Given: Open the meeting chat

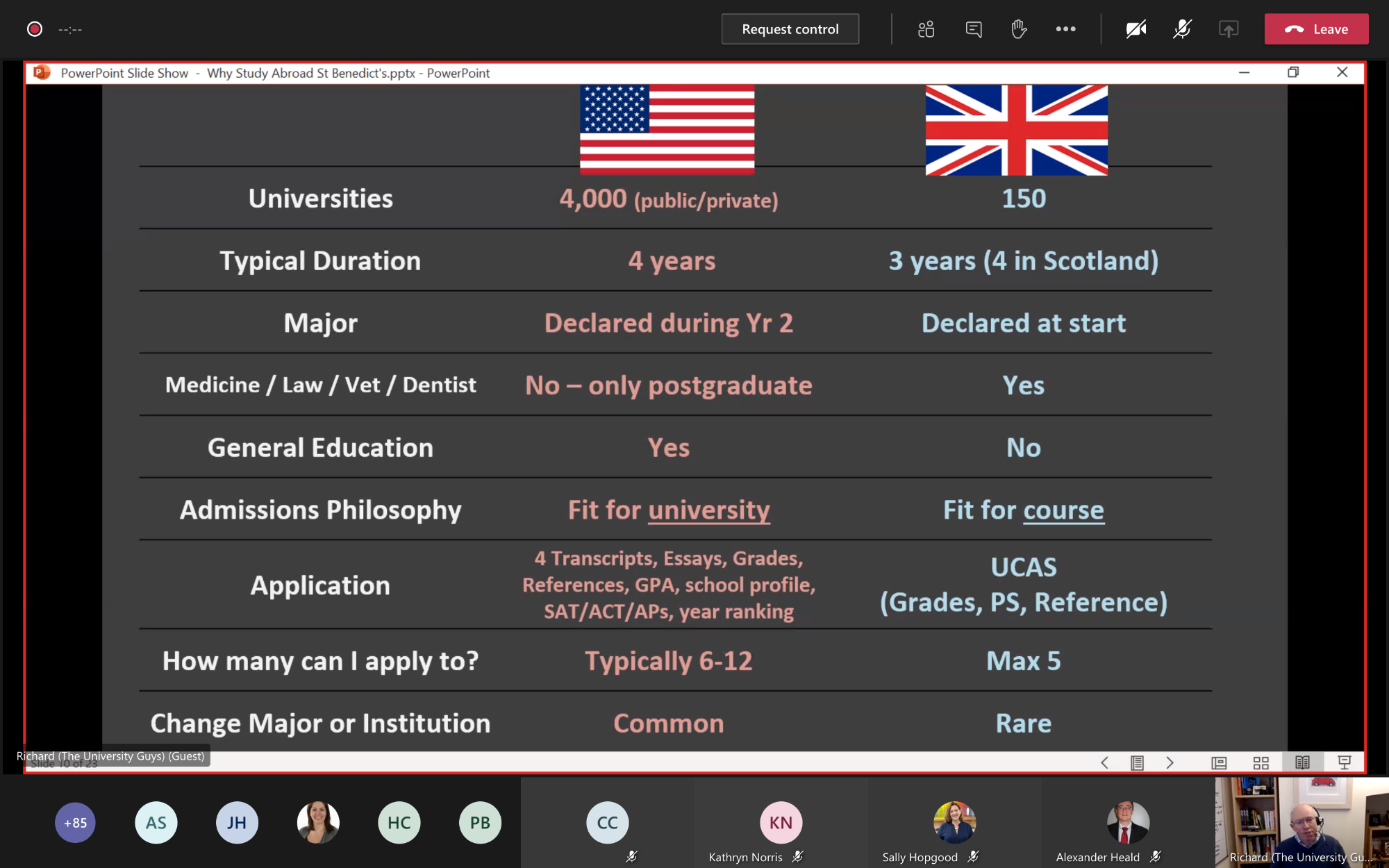Looking at the screenshot, I should coord(974,29).
